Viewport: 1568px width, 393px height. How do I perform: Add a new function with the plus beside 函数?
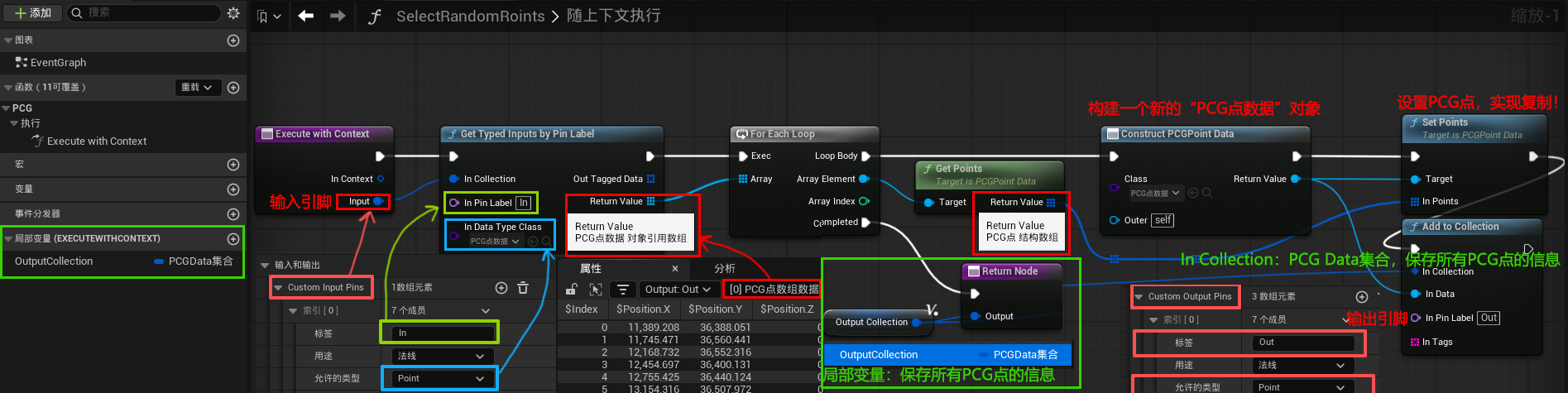point(233,88)
